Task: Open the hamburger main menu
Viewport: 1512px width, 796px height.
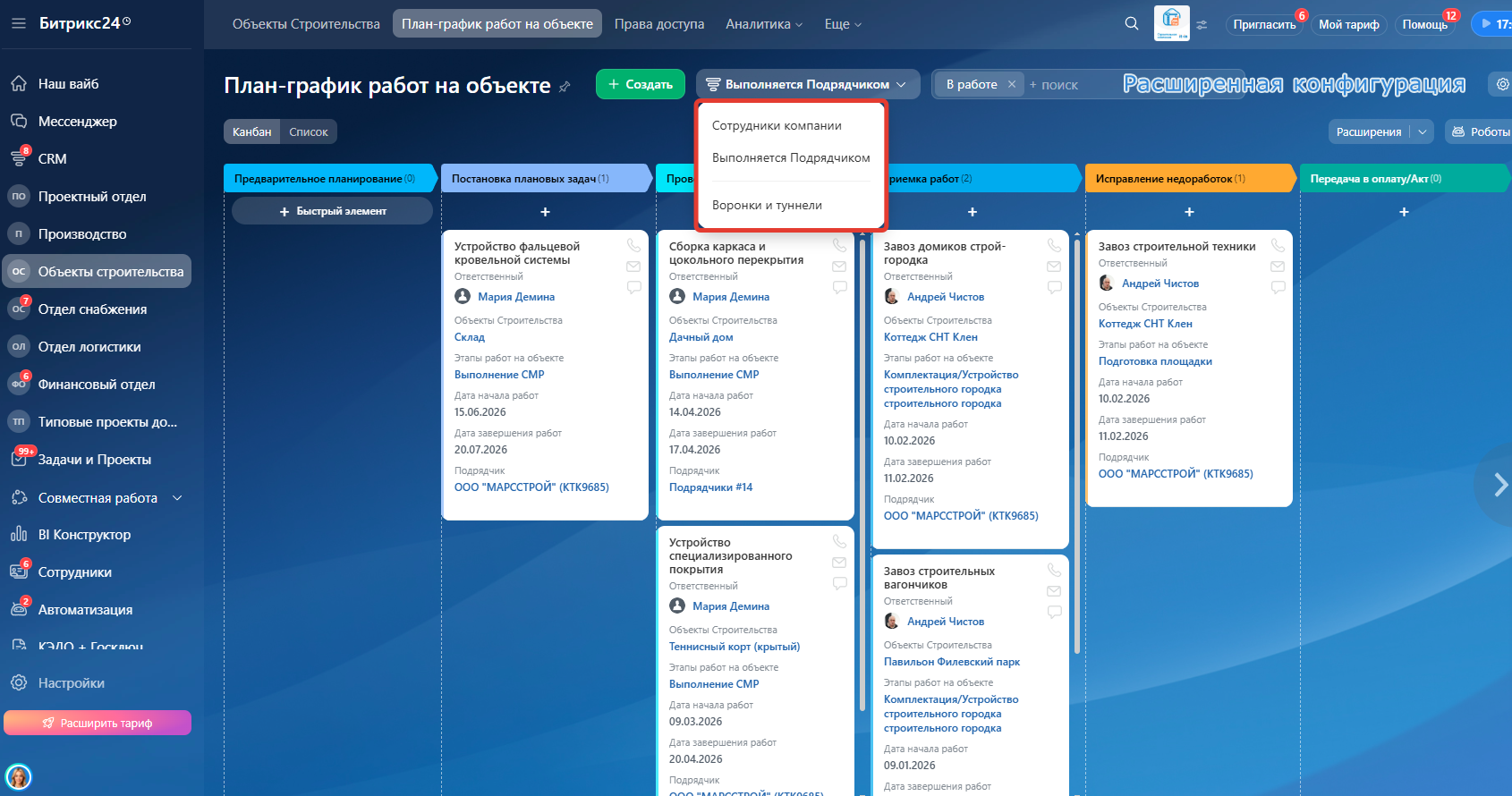Action: pos(19,23)
